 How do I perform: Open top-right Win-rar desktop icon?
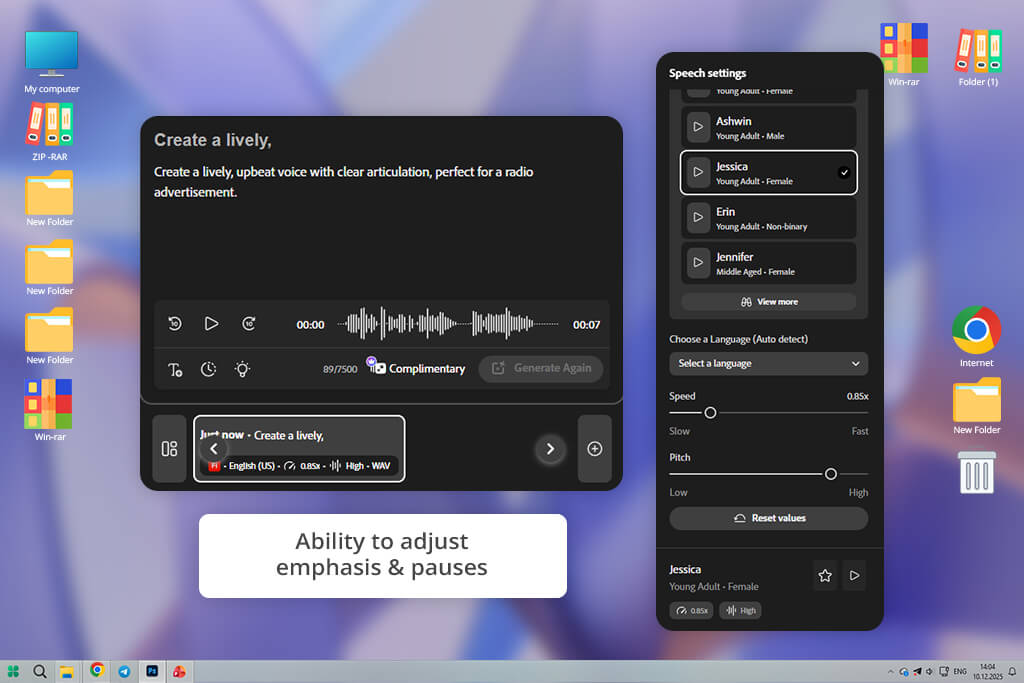(904, 55)
